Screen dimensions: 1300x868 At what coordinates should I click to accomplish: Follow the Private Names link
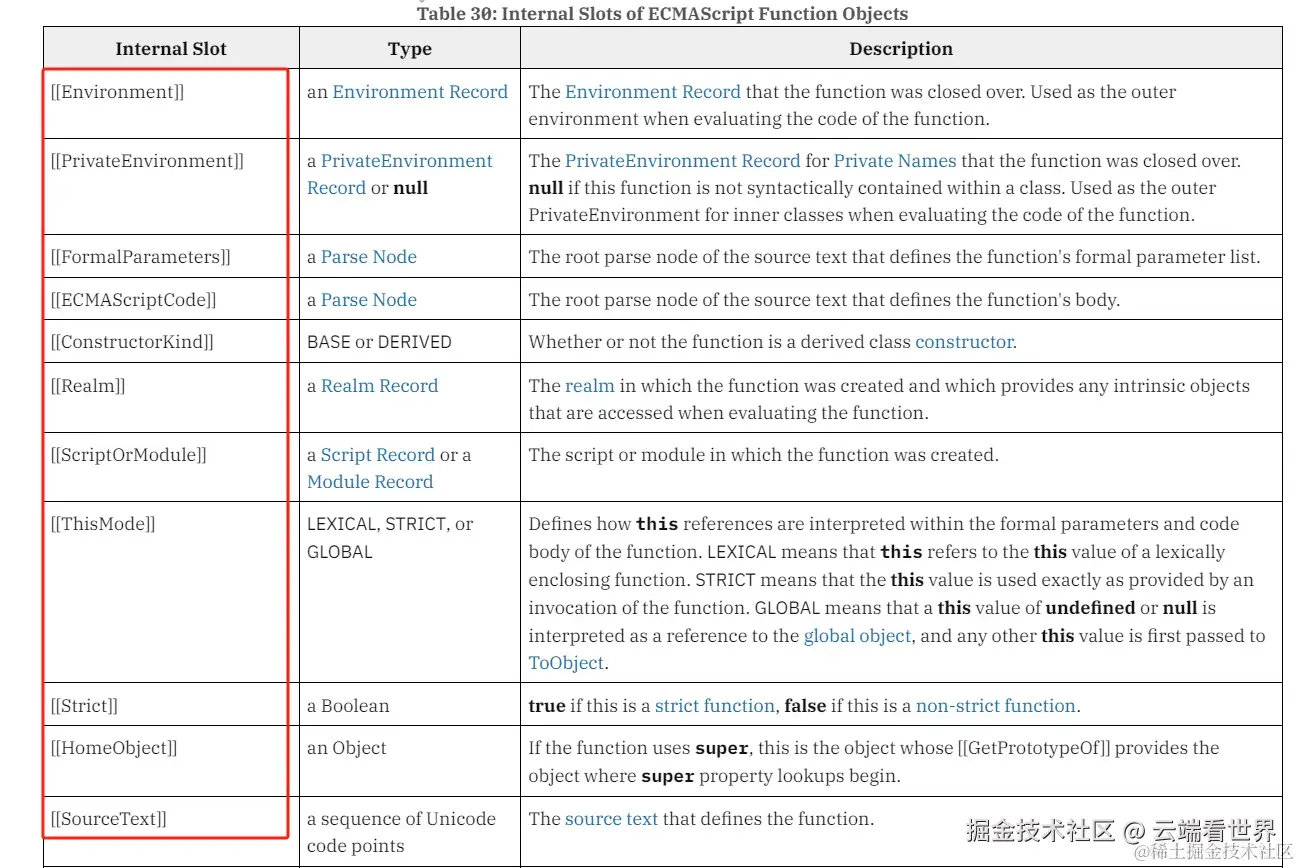click(x=895, y=161)
